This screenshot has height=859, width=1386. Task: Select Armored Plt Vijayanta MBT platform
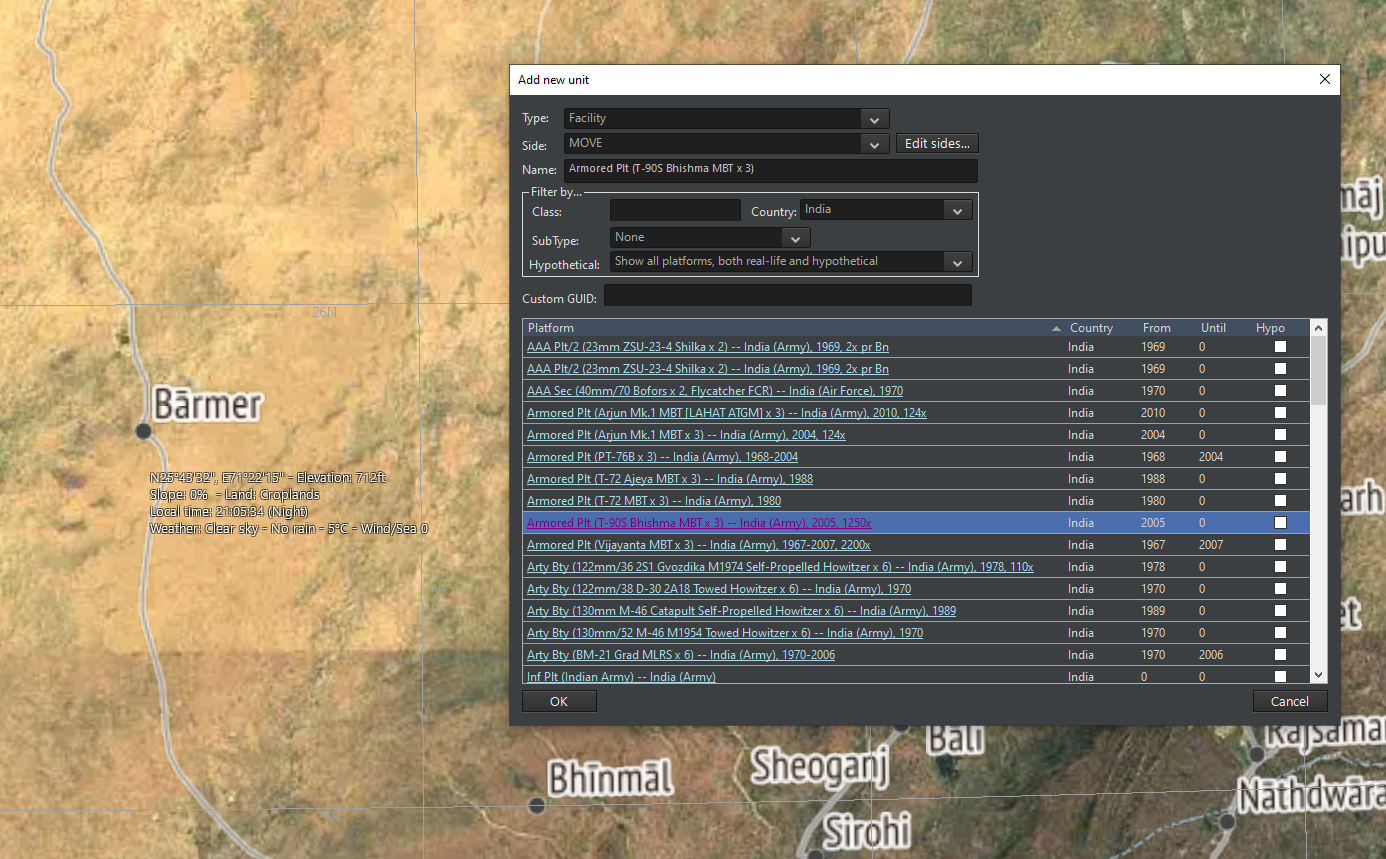point(699,545)
